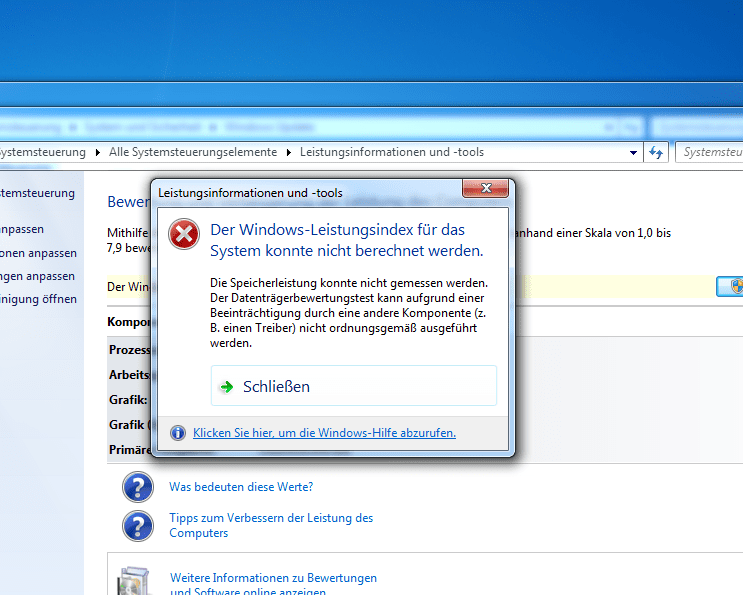Click shield button in yellow notification bar
The width and height of the screenshot is (743, 595).
pyautogui.click(x=730, y=286)
